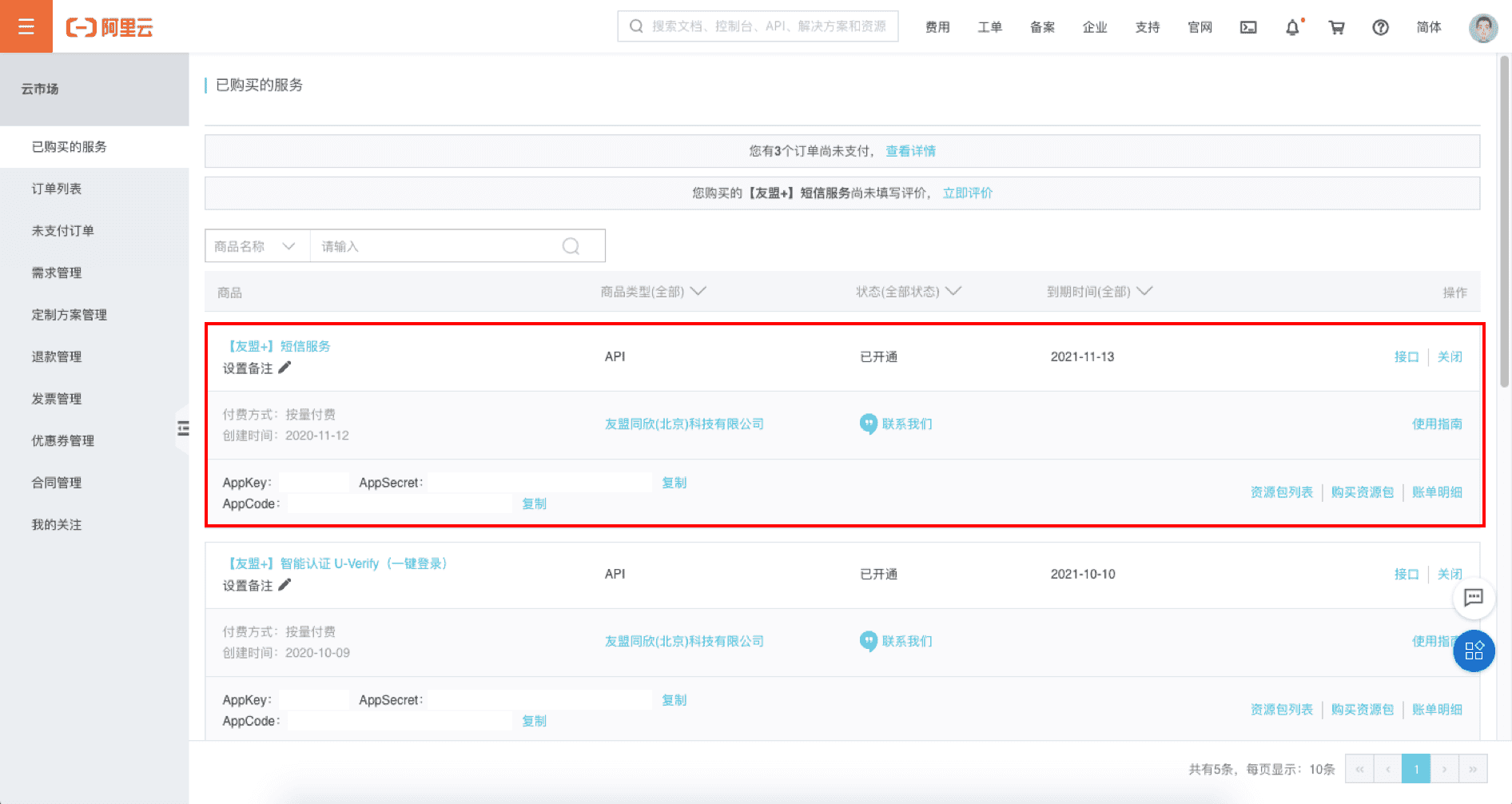Screen dimensions: 1512x804
Task: Select 已购买的服务 in the sidebar
Action: tap(94, 147)
